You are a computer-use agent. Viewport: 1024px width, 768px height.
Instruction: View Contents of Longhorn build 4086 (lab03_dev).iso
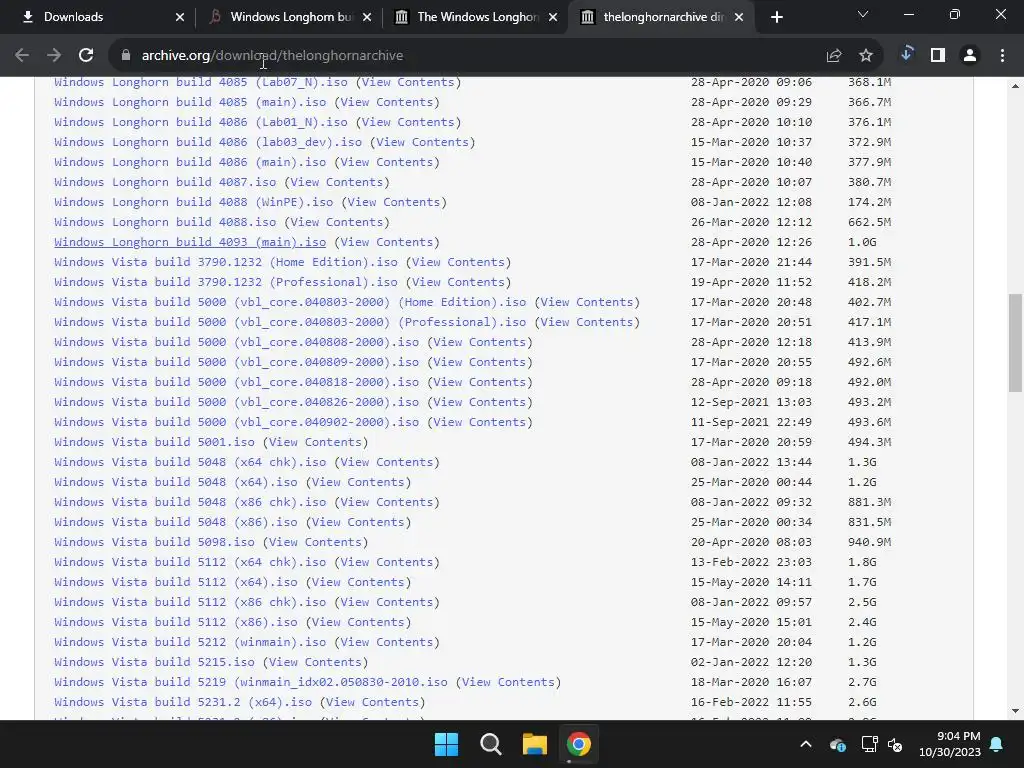pos(423,142)
